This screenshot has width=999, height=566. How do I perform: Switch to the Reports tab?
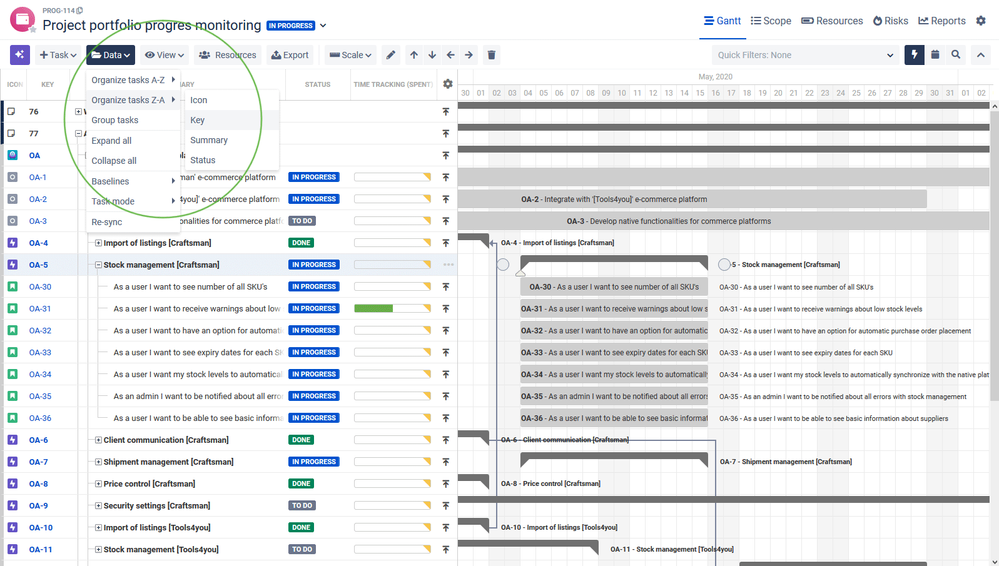(942, 20)
